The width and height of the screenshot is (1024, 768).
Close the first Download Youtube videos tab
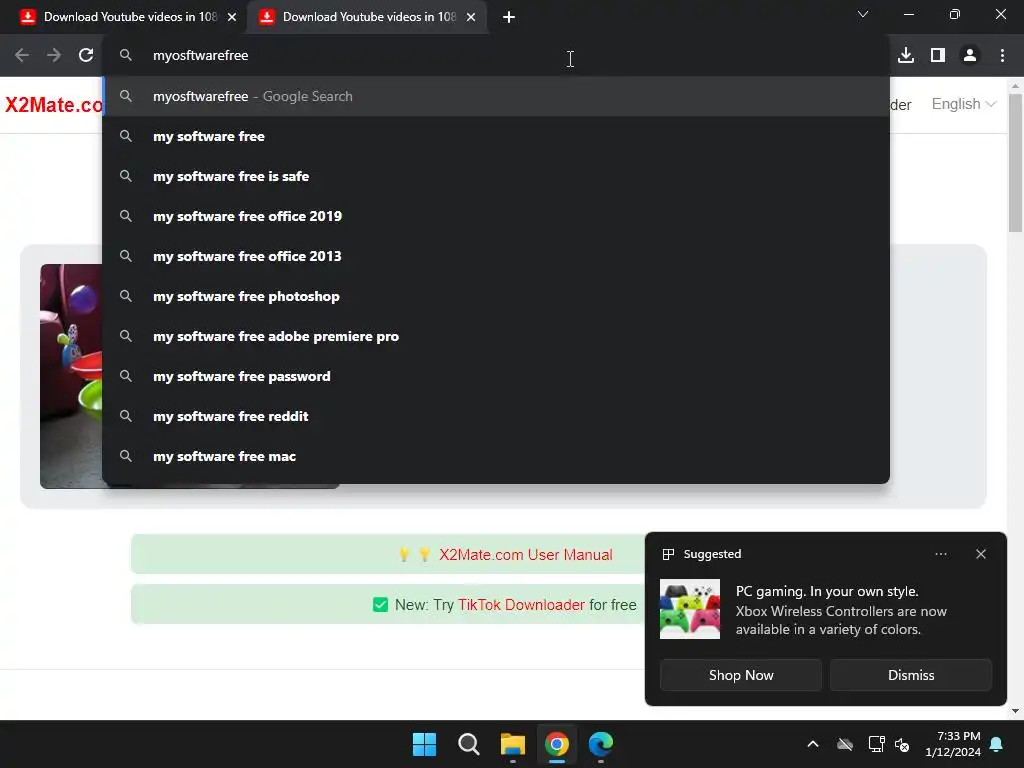point(232,17)
